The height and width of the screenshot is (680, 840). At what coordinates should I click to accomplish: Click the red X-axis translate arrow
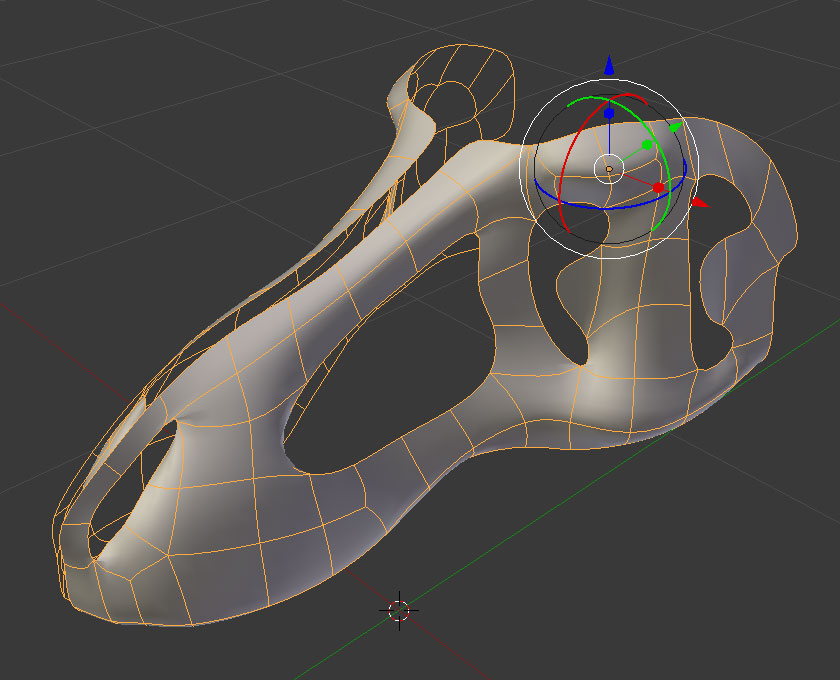pyautogui.click(x=700, y=202)
